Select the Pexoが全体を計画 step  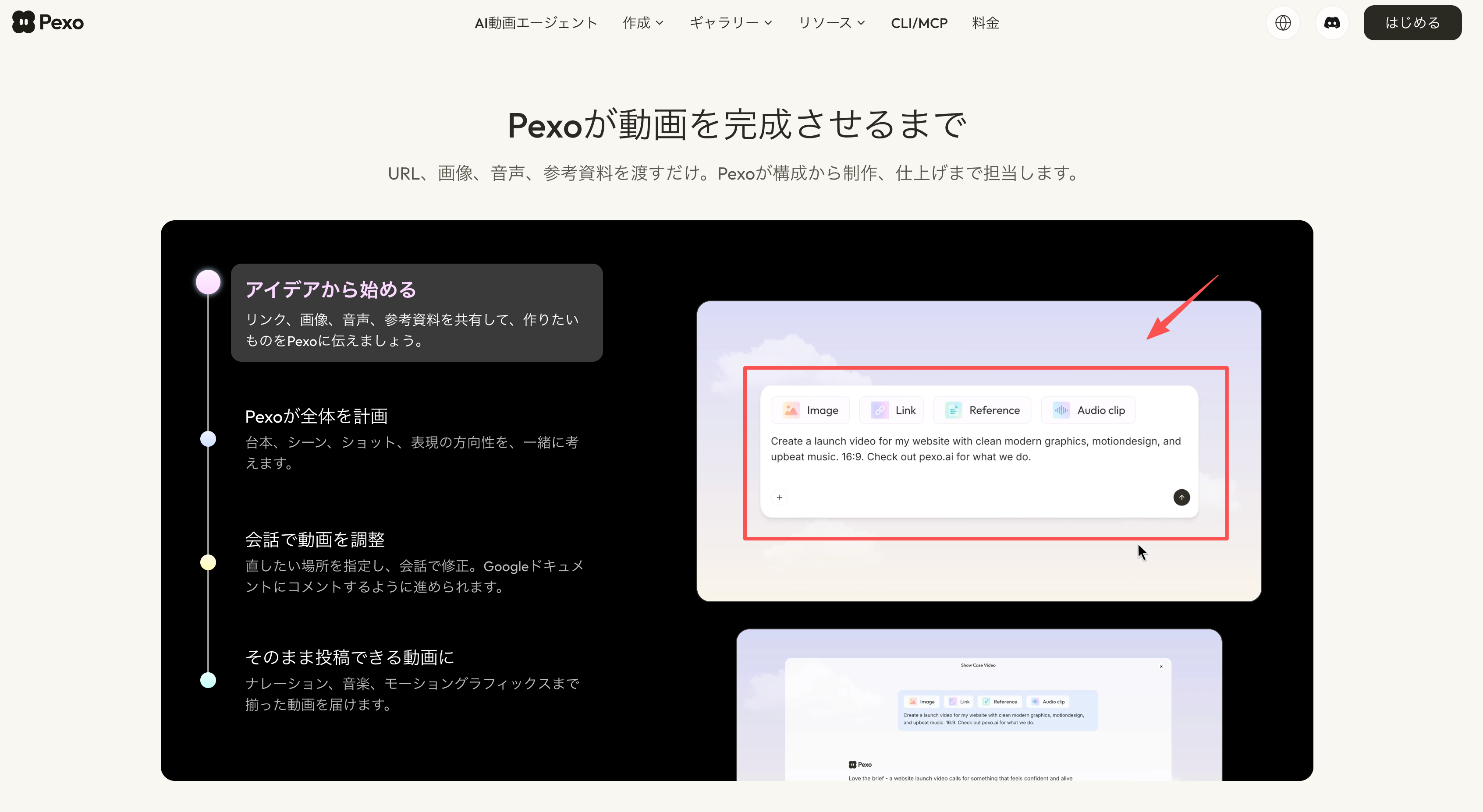[x=413, y=438]
